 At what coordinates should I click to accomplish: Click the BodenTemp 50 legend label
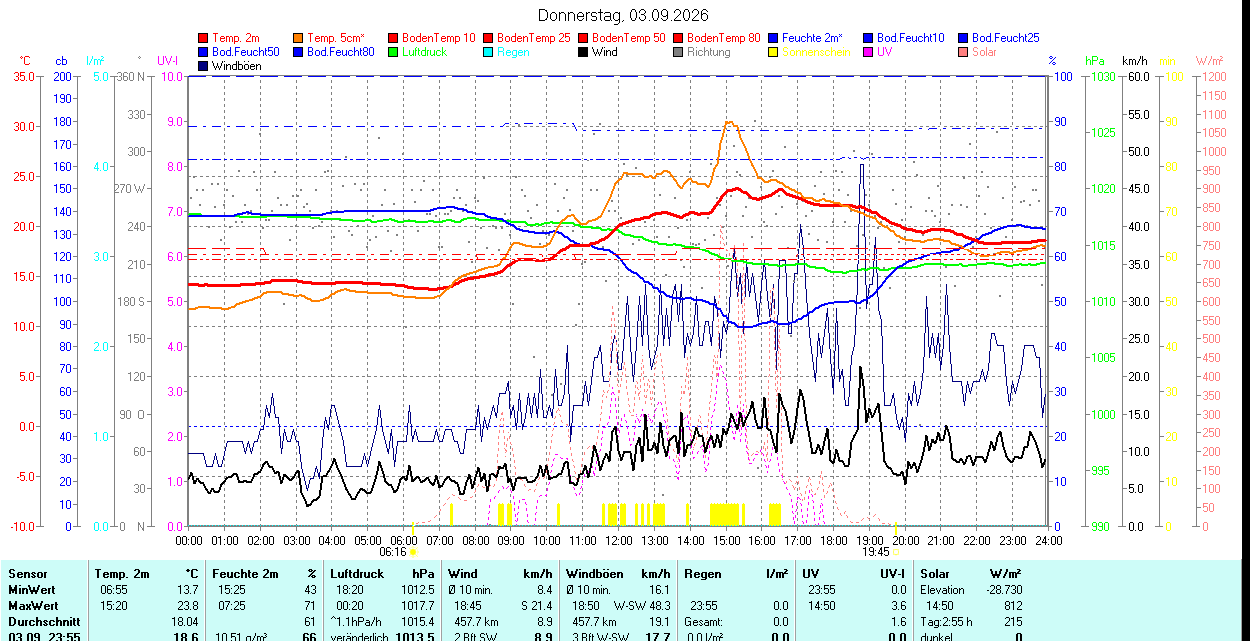[x=629, y=38]
